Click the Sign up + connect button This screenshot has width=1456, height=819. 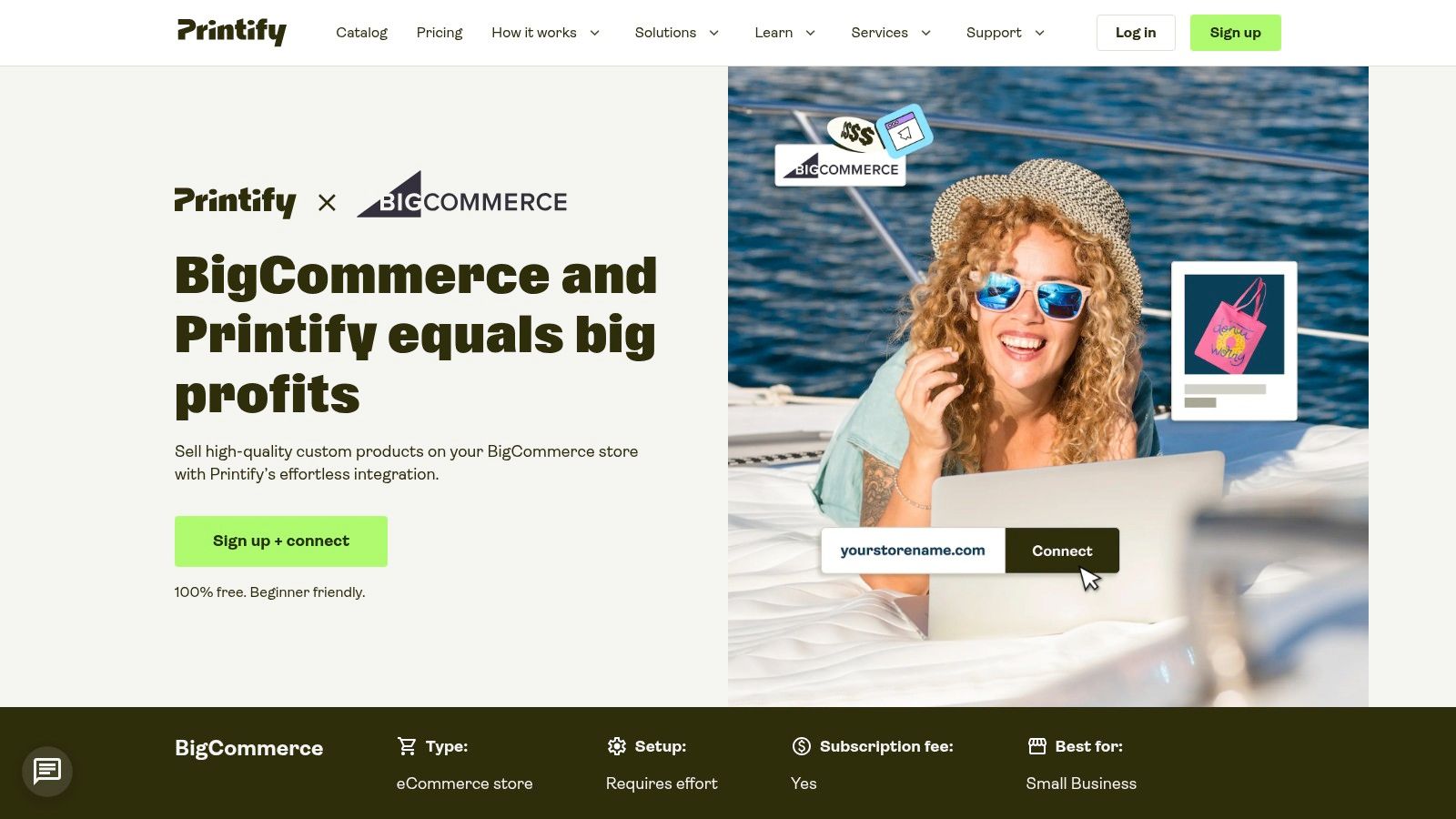[x=281, y=541]
